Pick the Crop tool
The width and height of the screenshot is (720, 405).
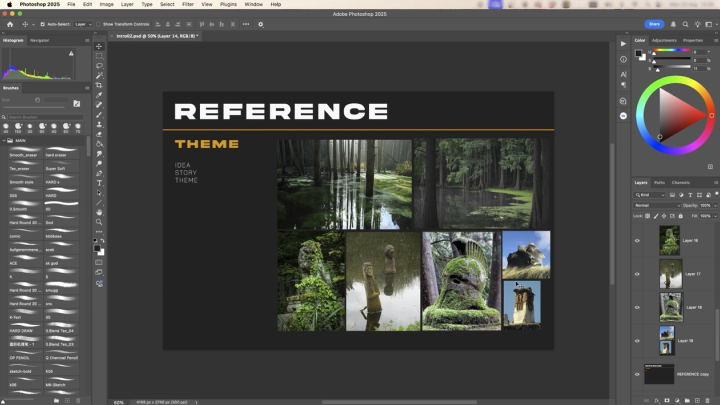click(x=99, y=86)
